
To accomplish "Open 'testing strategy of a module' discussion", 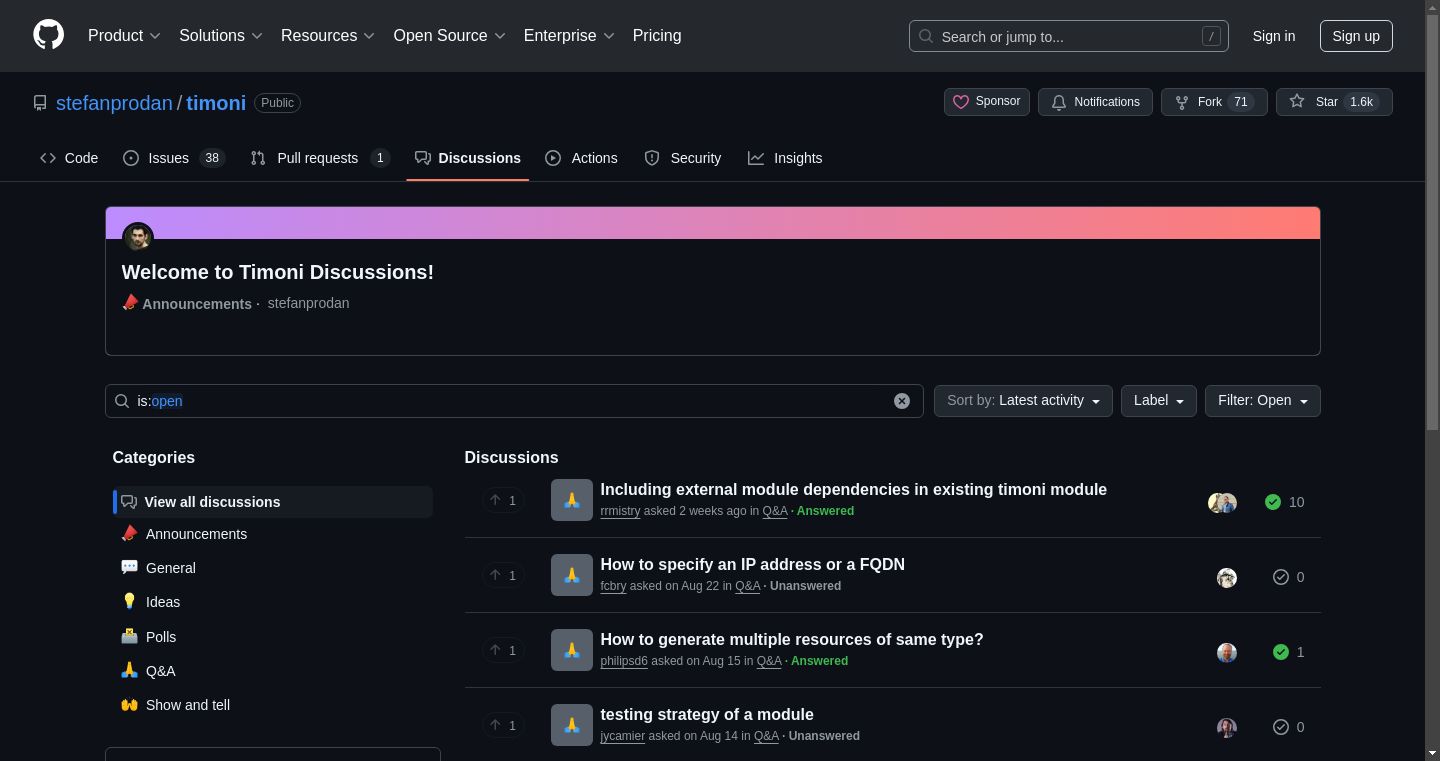I will [x=706, y=714].
